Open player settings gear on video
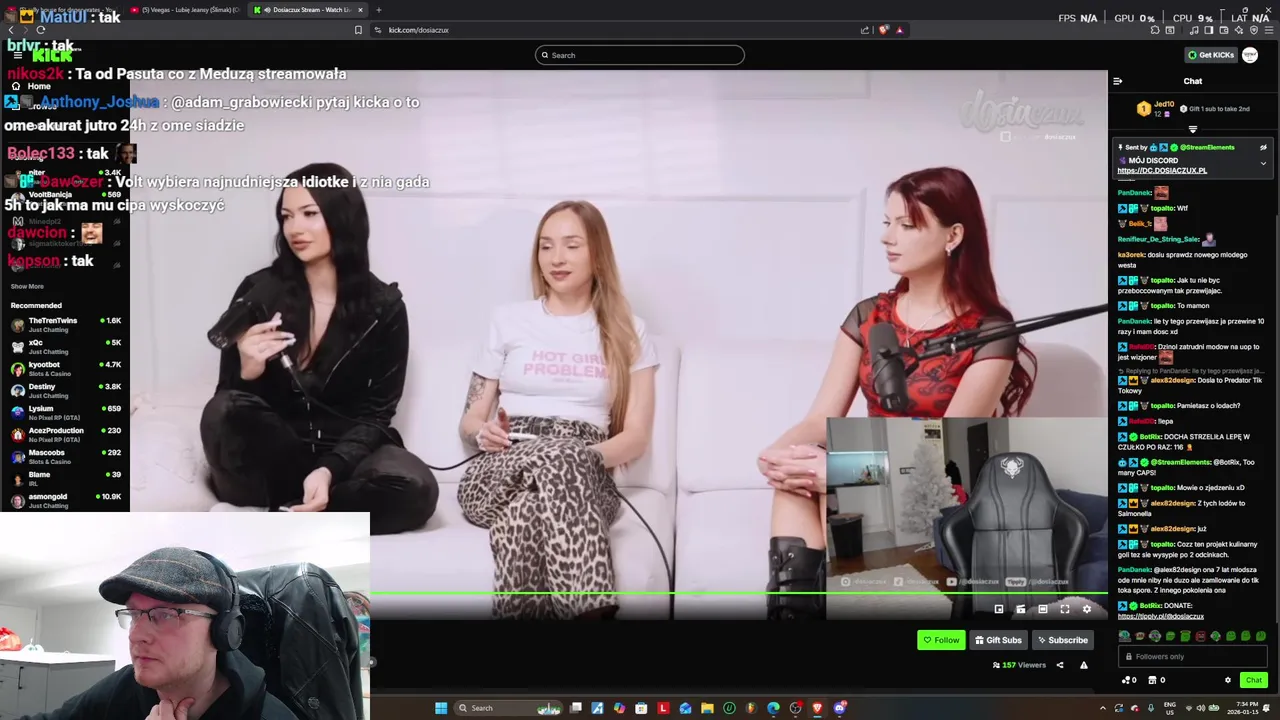This screenshot has height=720, width=1280. (1087, 609)
